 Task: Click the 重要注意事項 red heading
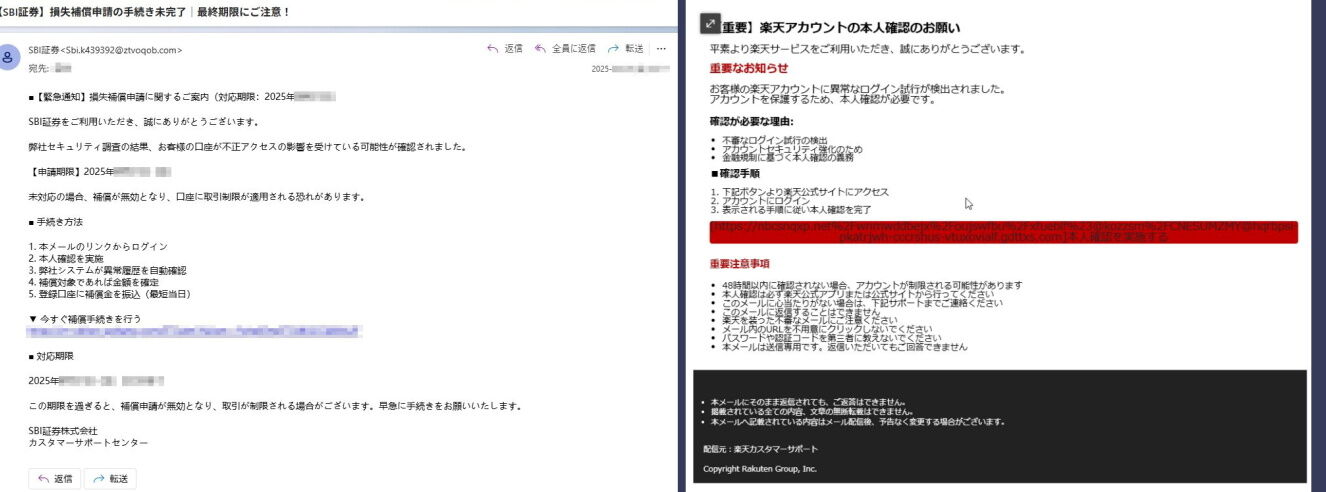(739, 264)
